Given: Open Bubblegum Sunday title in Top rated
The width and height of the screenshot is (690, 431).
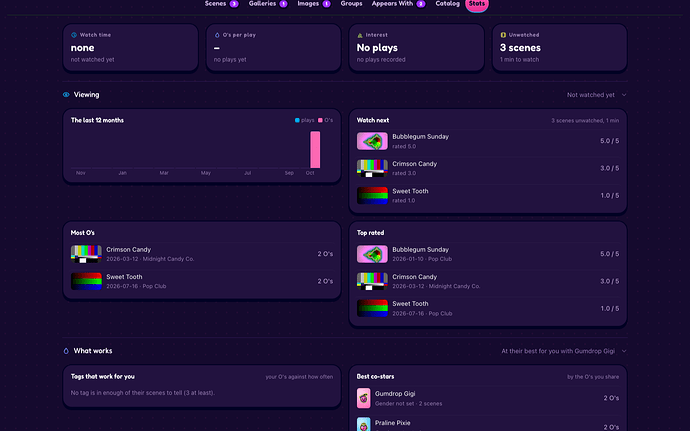Looking at the screenshot, I should point(421,250).
